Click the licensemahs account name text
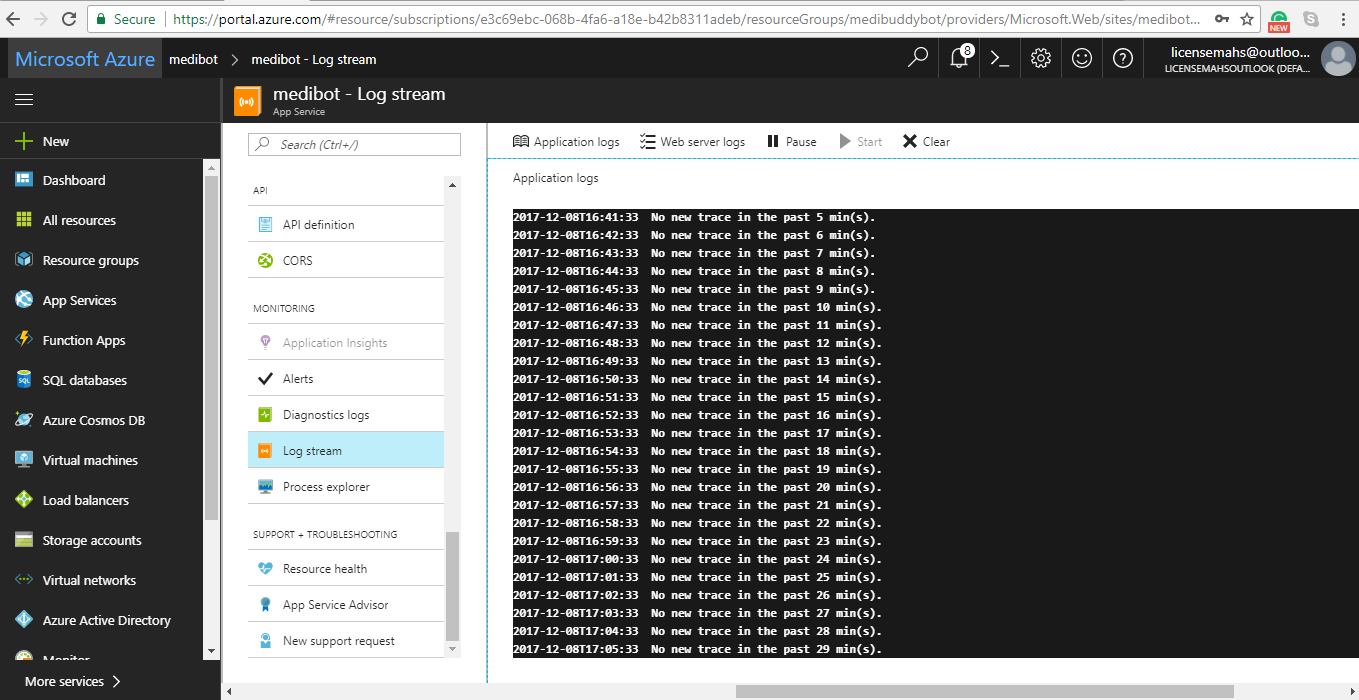 (1240, 52)
